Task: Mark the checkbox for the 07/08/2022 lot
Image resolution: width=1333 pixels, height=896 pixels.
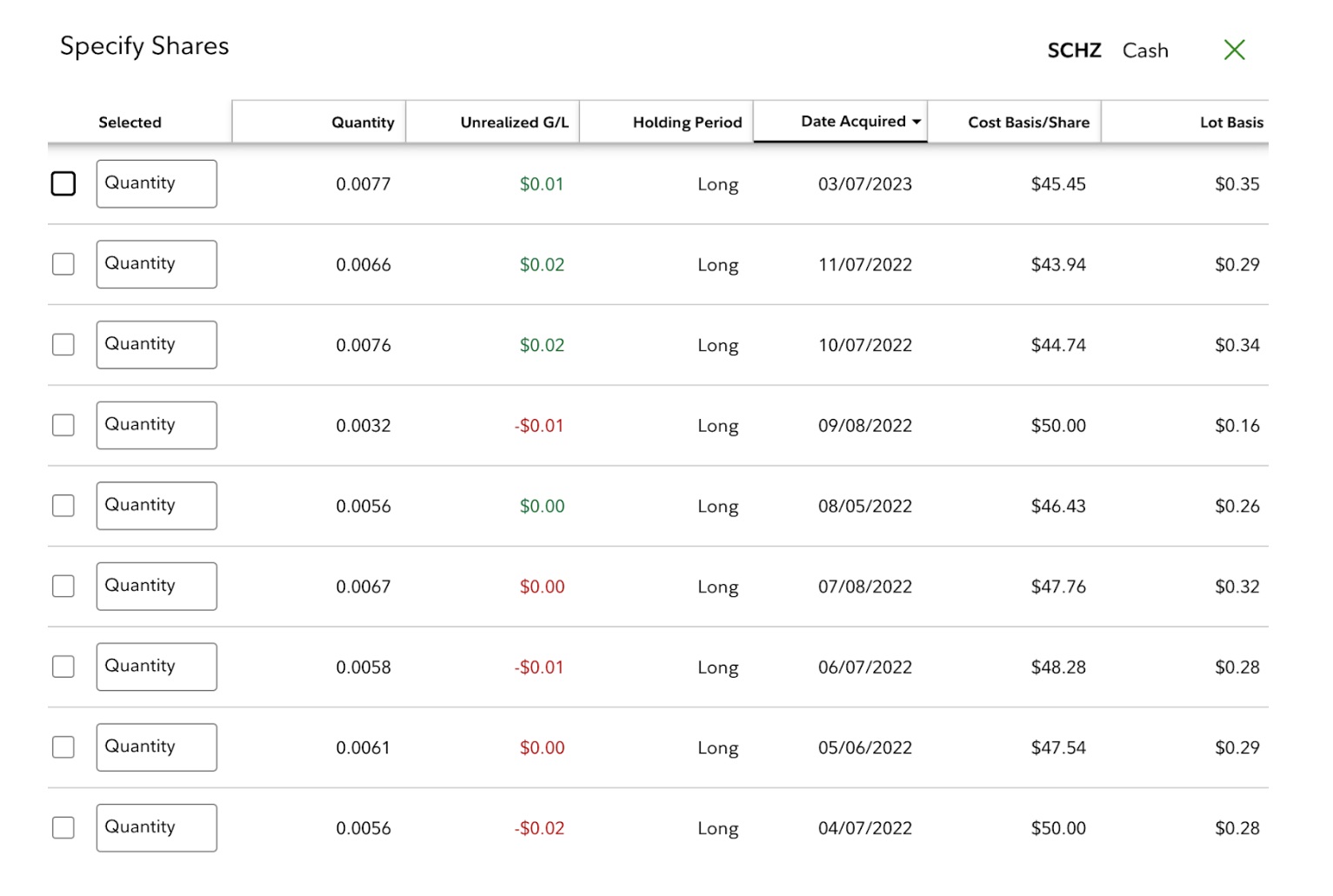Action: tap(63, 587)
